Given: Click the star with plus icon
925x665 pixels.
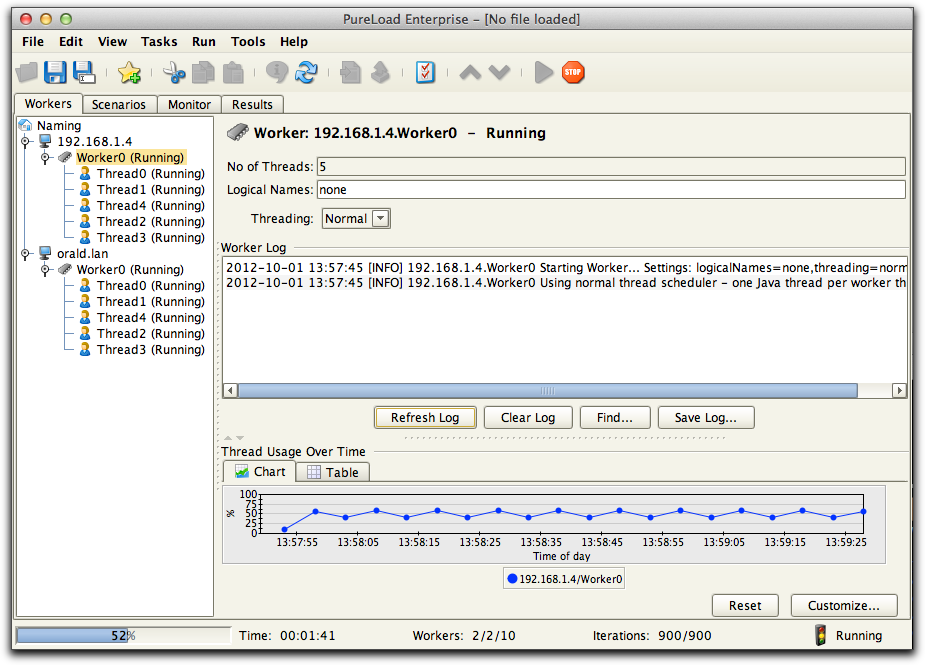Looking at the screenshot, I should point(129,73).
